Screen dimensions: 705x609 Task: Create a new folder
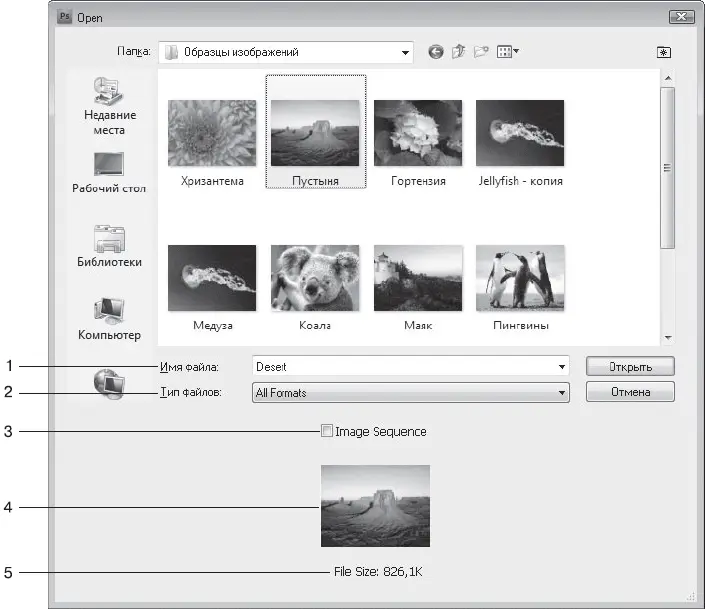(481, 52)
